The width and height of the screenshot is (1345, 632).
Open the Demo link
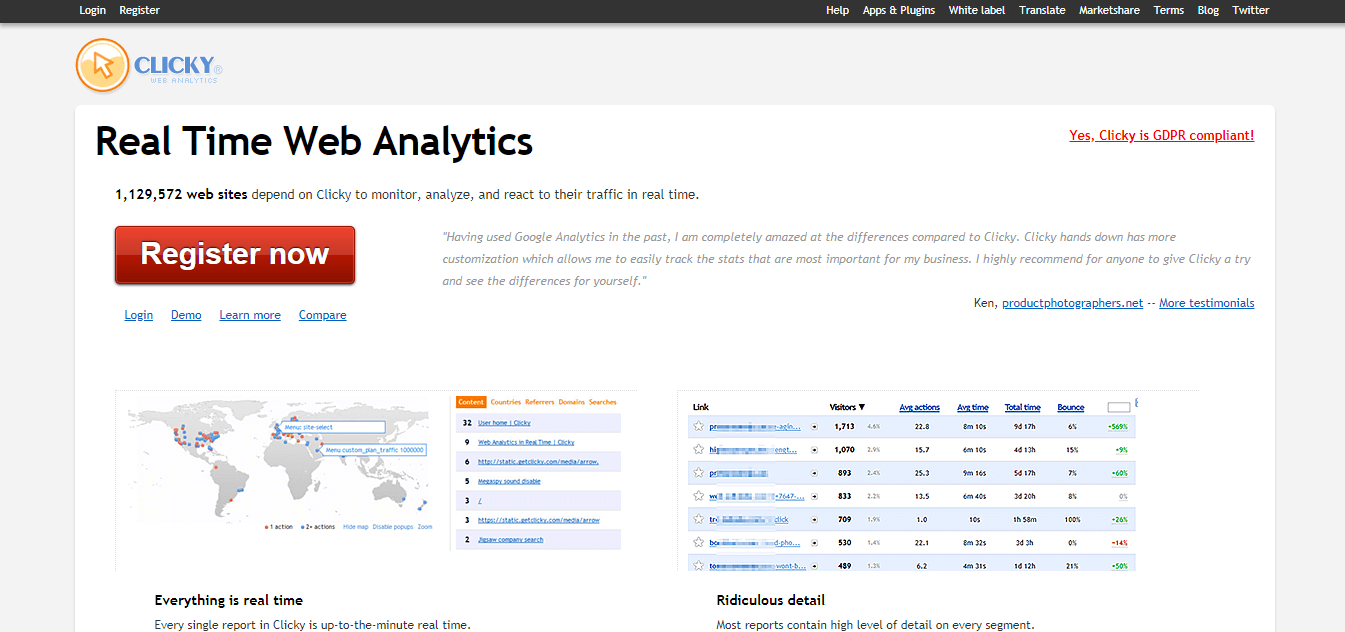tap(186, 315)
